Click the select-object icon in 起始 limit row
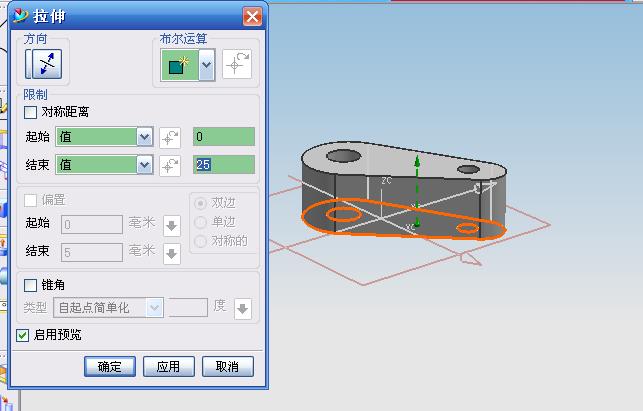This screenshot has width=643, height=411. tap(170, 137)
